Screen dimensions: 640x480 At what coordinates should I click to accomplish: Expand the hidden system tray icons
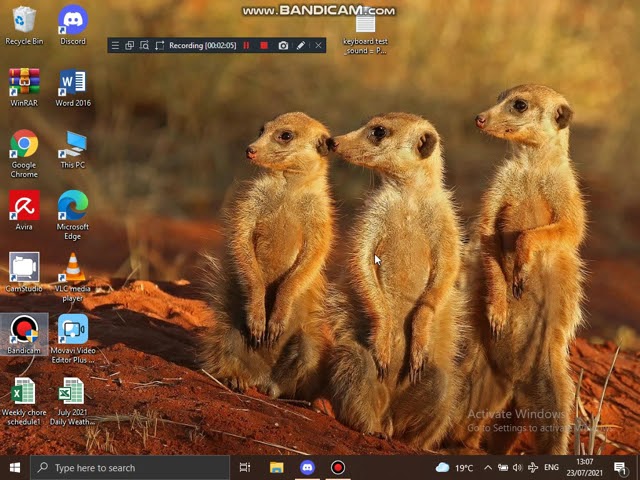488,468
